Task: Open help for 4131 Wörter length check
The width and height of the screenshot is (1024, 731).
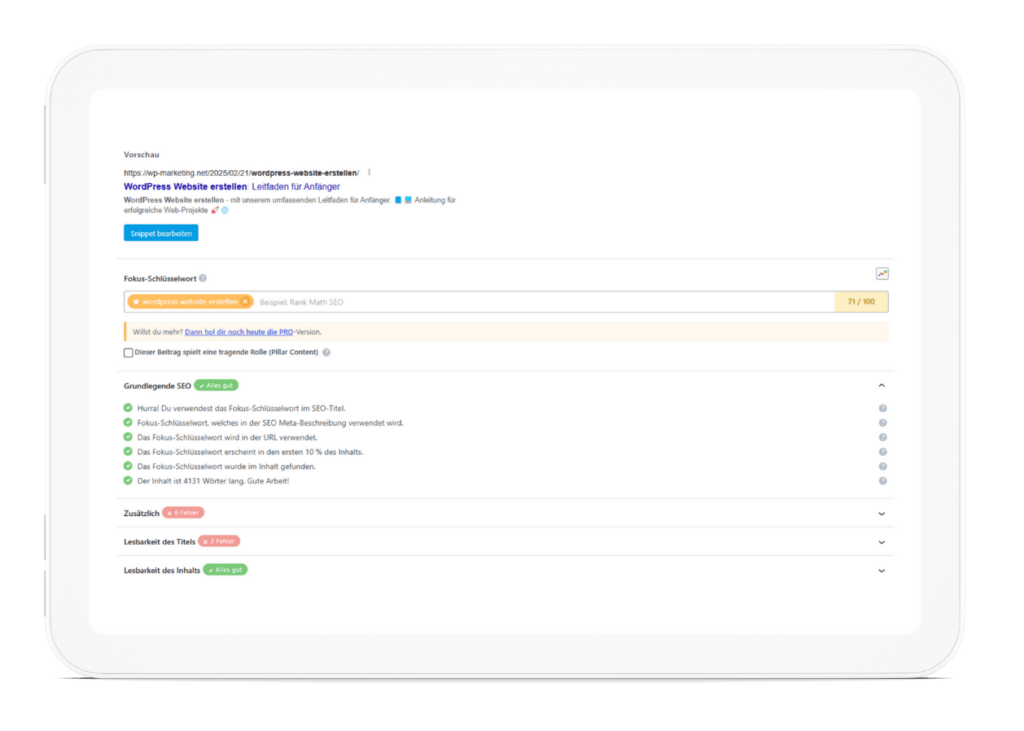Action: 882,481
